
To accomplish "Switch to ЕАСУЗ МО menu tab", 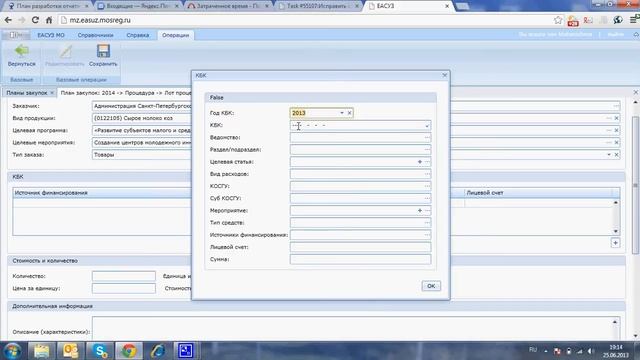I will point(51,35).
